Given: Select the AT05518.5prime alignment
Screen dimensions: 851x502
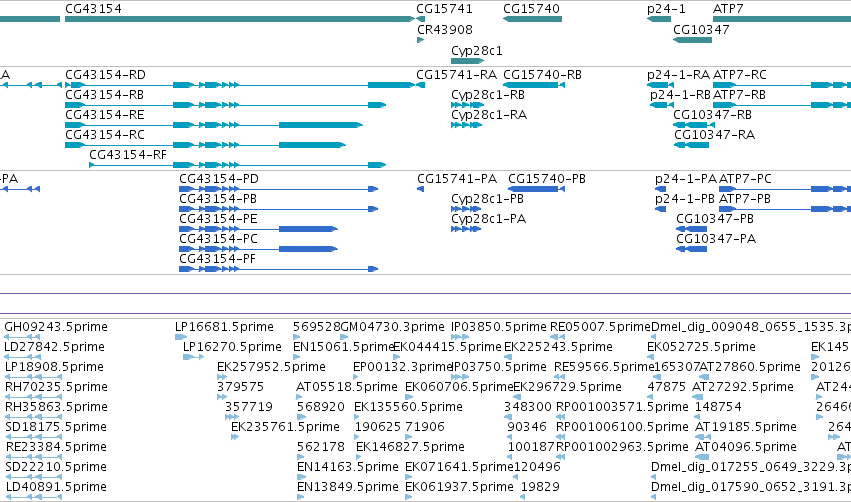Looking at the screenshot, I should tap(299, 397).
